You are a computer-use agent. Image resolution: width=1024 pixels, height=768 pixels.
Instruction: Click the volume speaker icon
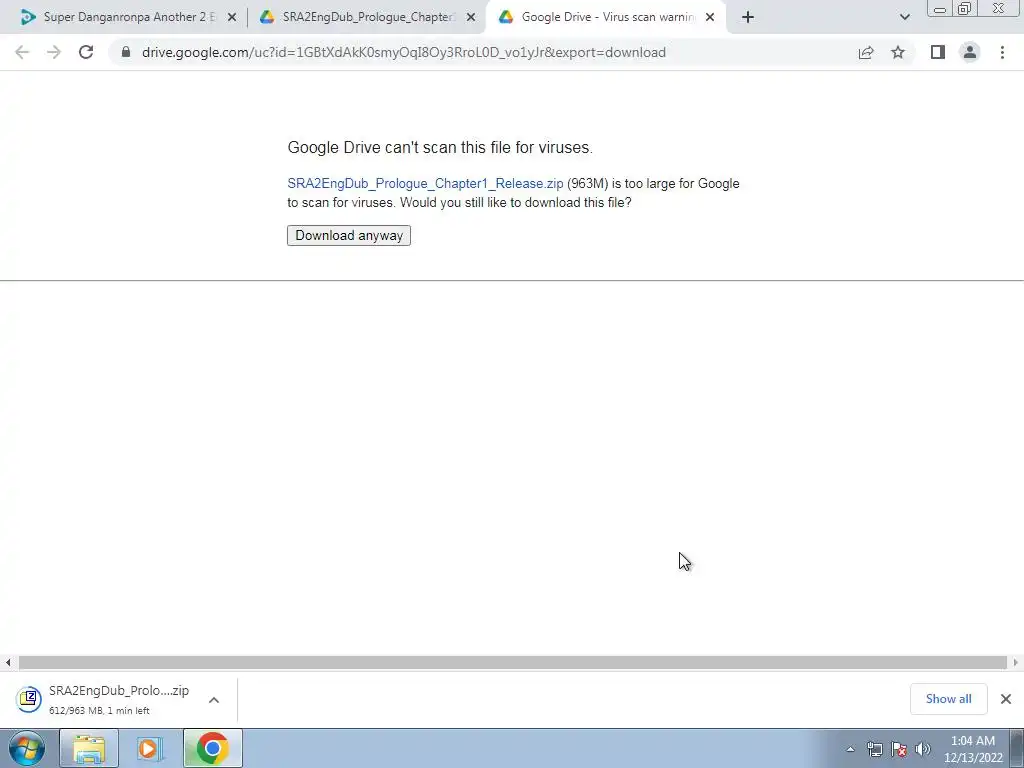coord(923,749)
